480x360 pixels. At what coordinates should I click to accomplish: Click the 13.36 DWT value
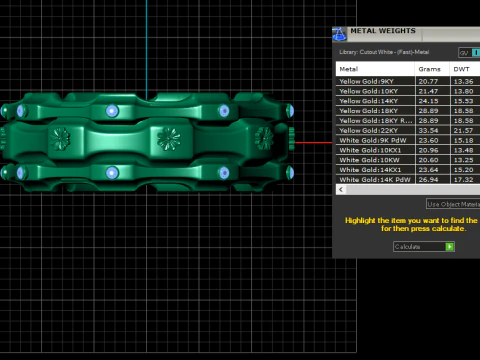(464, 81)
